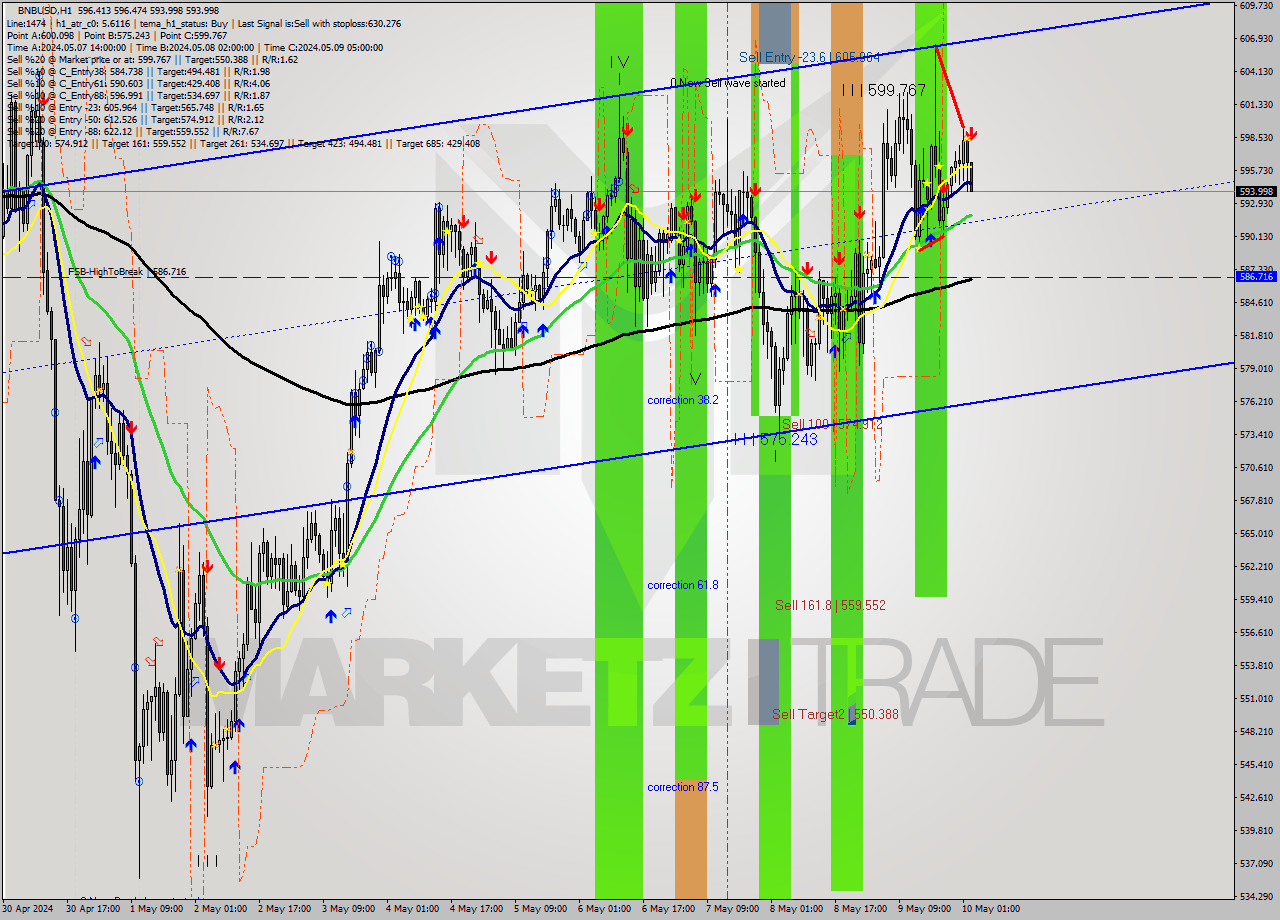
Task: Click the 'Entry -23: 605.964' info line
Action: pyautogui.click(x=135, y=107)
